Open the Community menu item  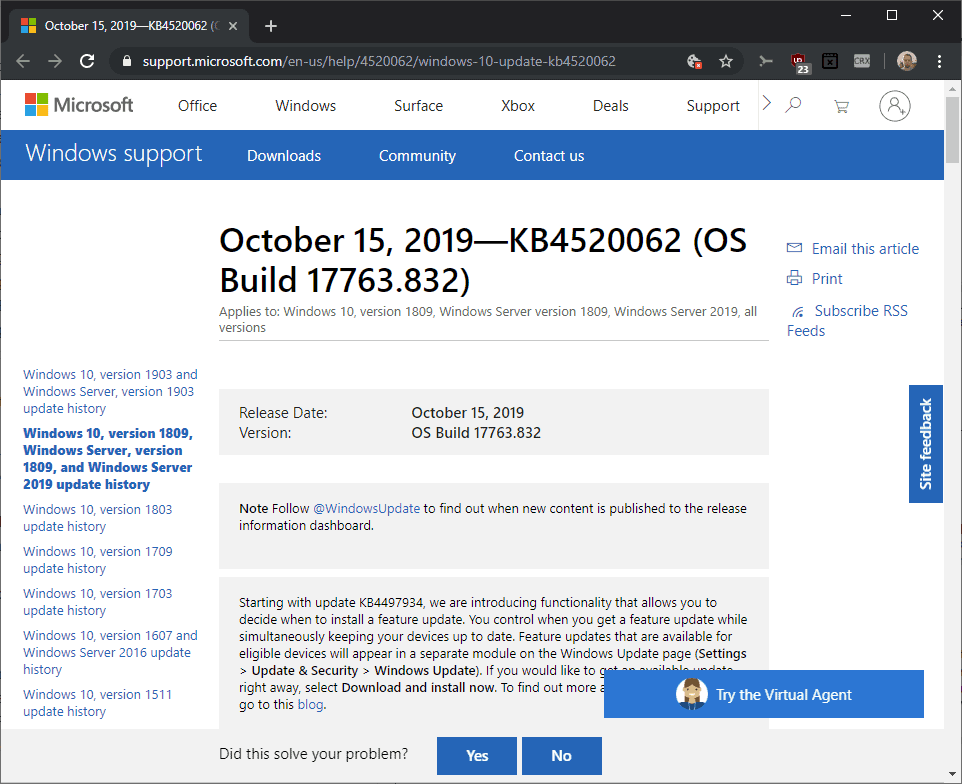coord(417,155)
